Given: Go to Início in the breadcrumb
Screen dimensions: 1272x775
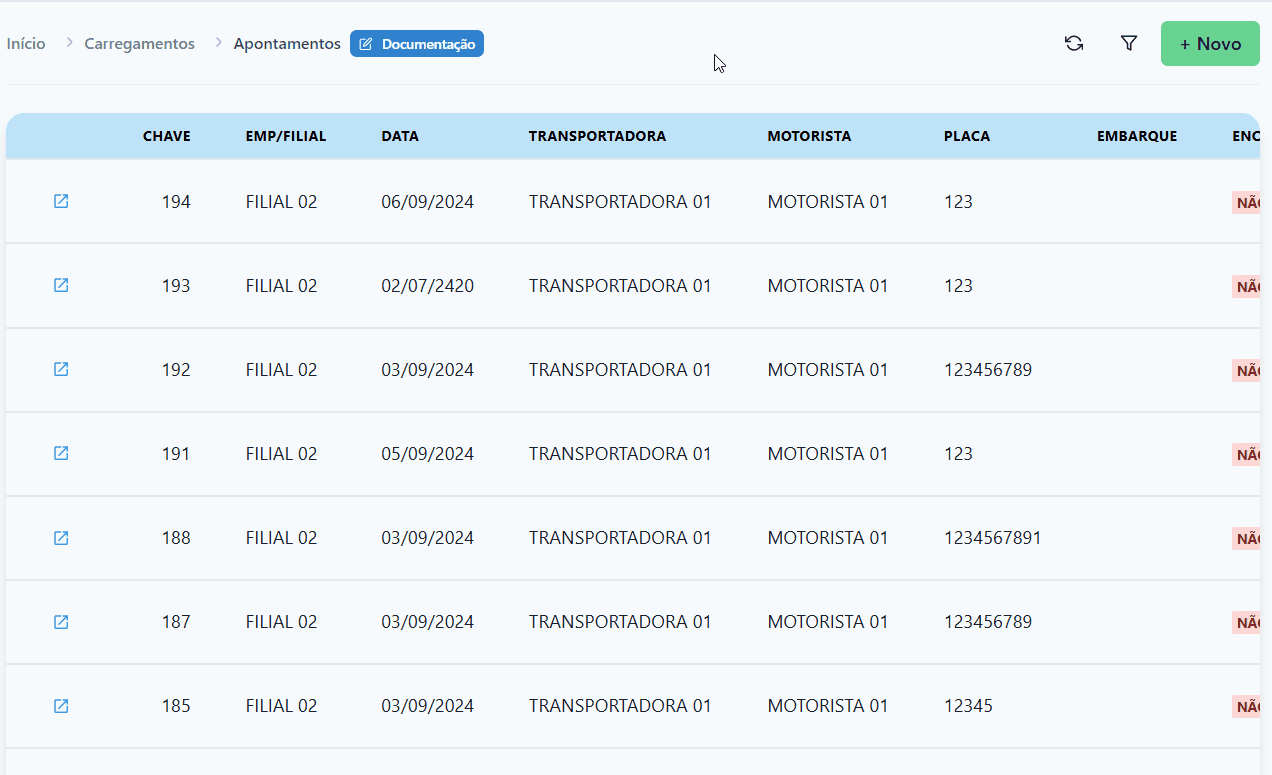Looking at the screenshot, I should 26,44.
